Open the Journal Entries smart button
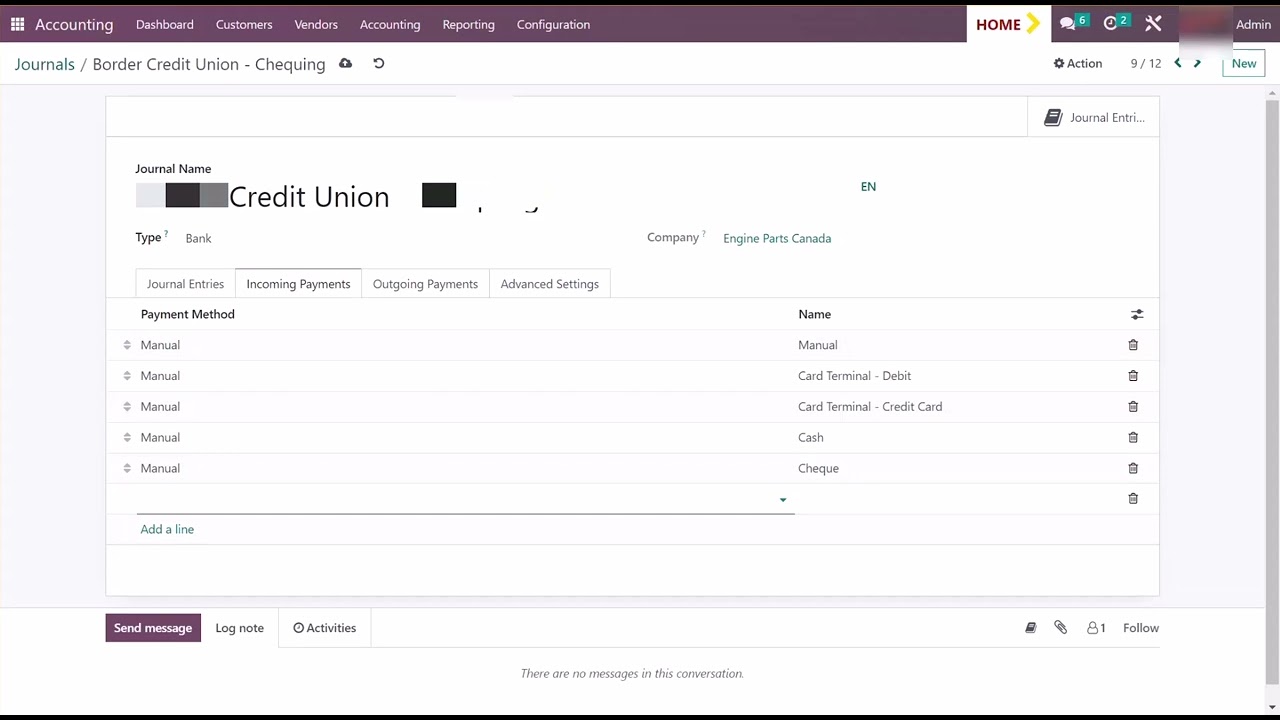The height and width of the screenshot is (720, 1280). pyautogui.click(x=1094, y=117)
